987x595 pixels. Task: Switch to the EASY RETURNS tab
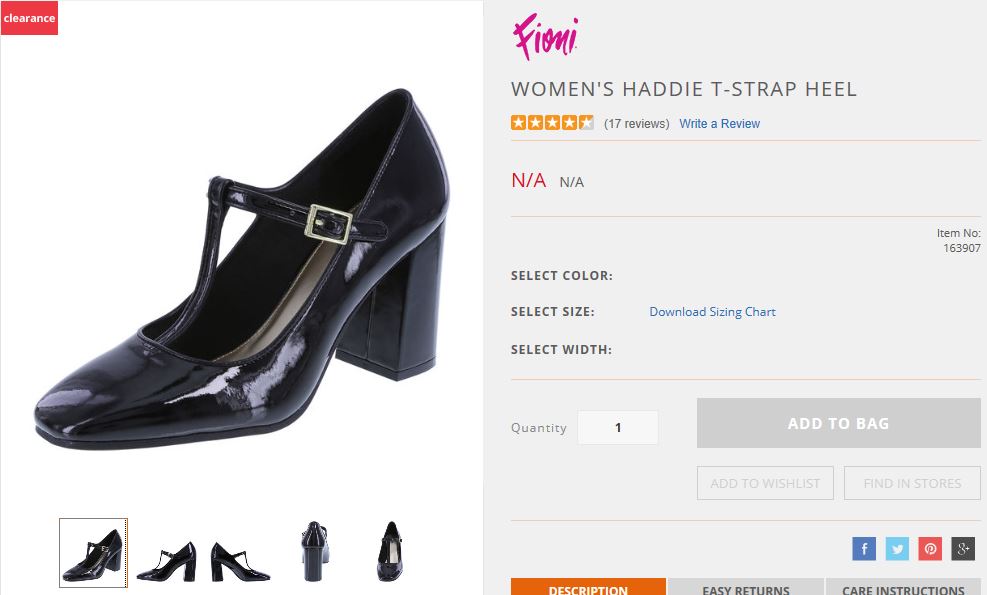coord(745,588)
